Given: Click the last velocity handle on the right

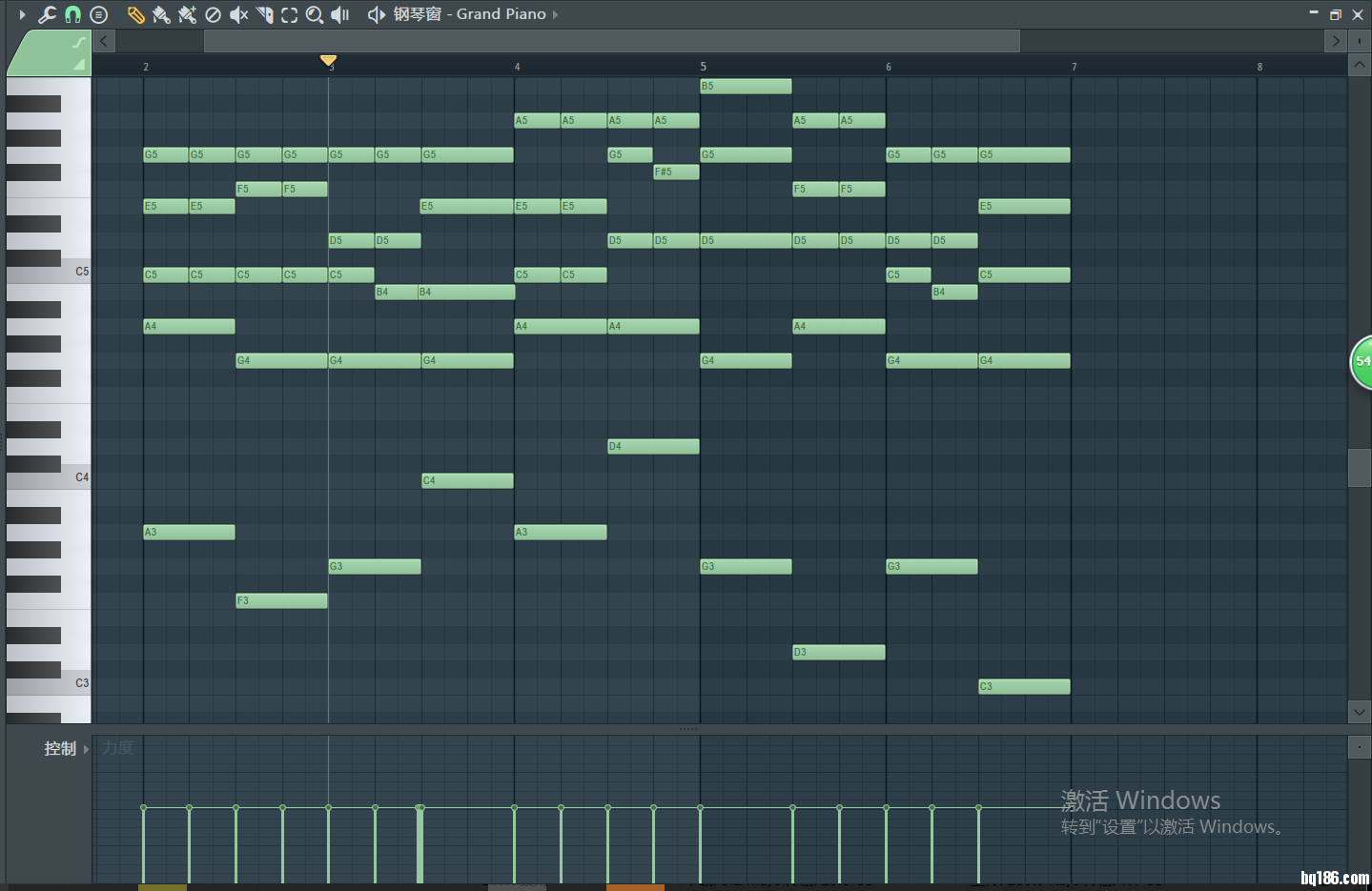Looking at the screenshot, I should click(978, 808).
